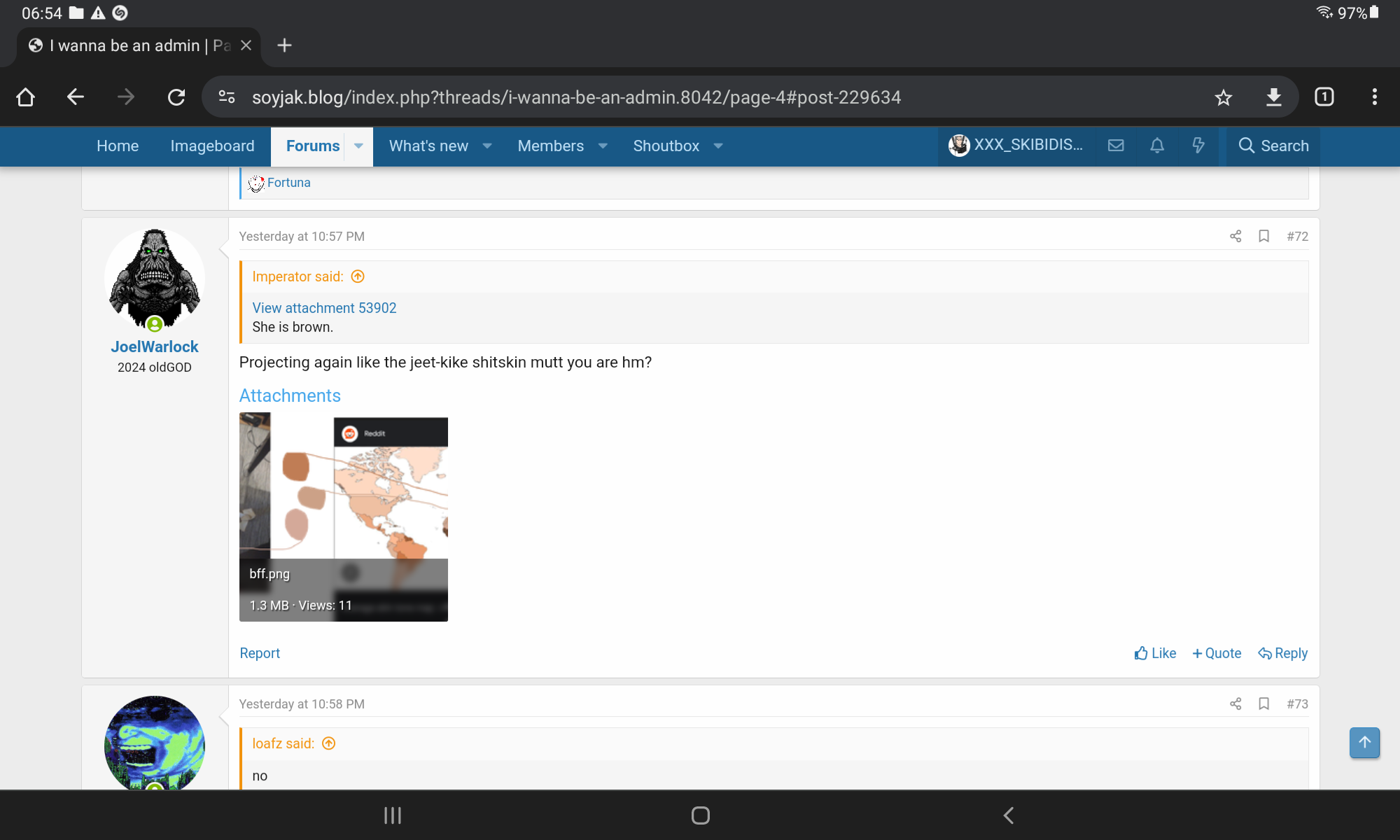Expand the Forums dropdown arrow
Image resolution: width=1400 pixels, height=840 pixels.
tap(359, 146)
